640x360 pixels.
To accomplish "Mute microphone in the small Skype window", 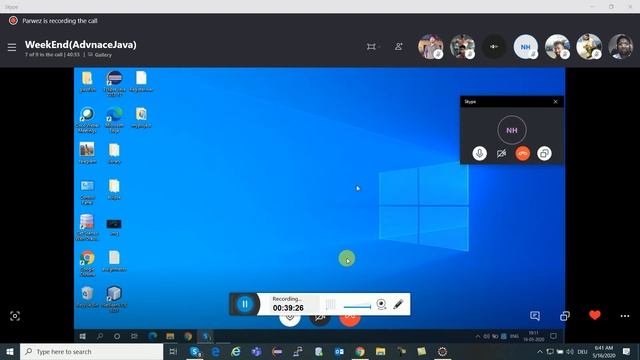I will coord(480,153).
